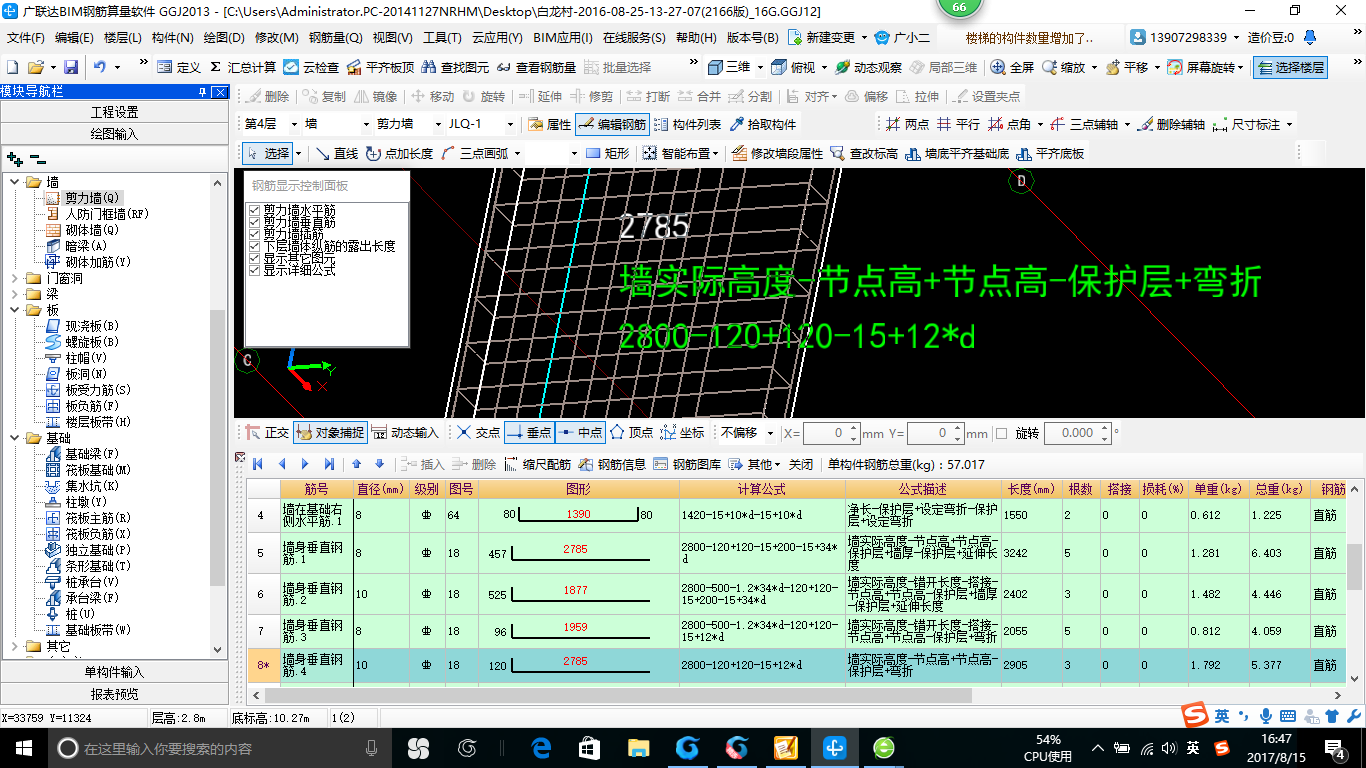This screenshot has width=1366, height=768.
Task: Open the 工具(T) menu
Action: [442, 38]
